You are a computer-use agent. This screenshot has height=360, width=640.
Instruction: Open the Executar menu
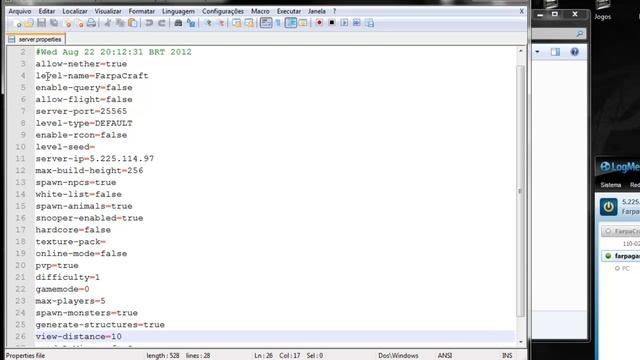coord(289,11)
